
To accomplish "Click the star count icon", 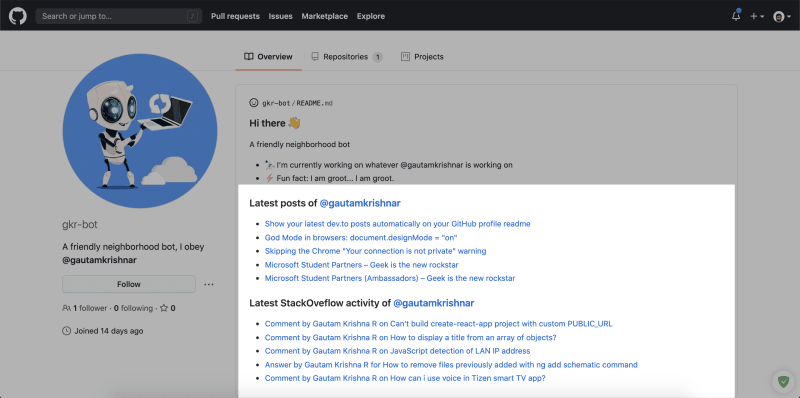I will [164, 308].
